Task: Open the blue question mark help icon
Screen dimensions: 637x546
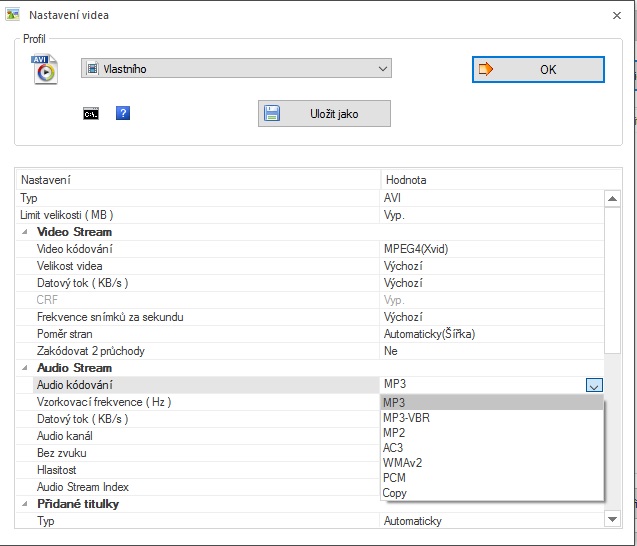Action: pos(123,113)
